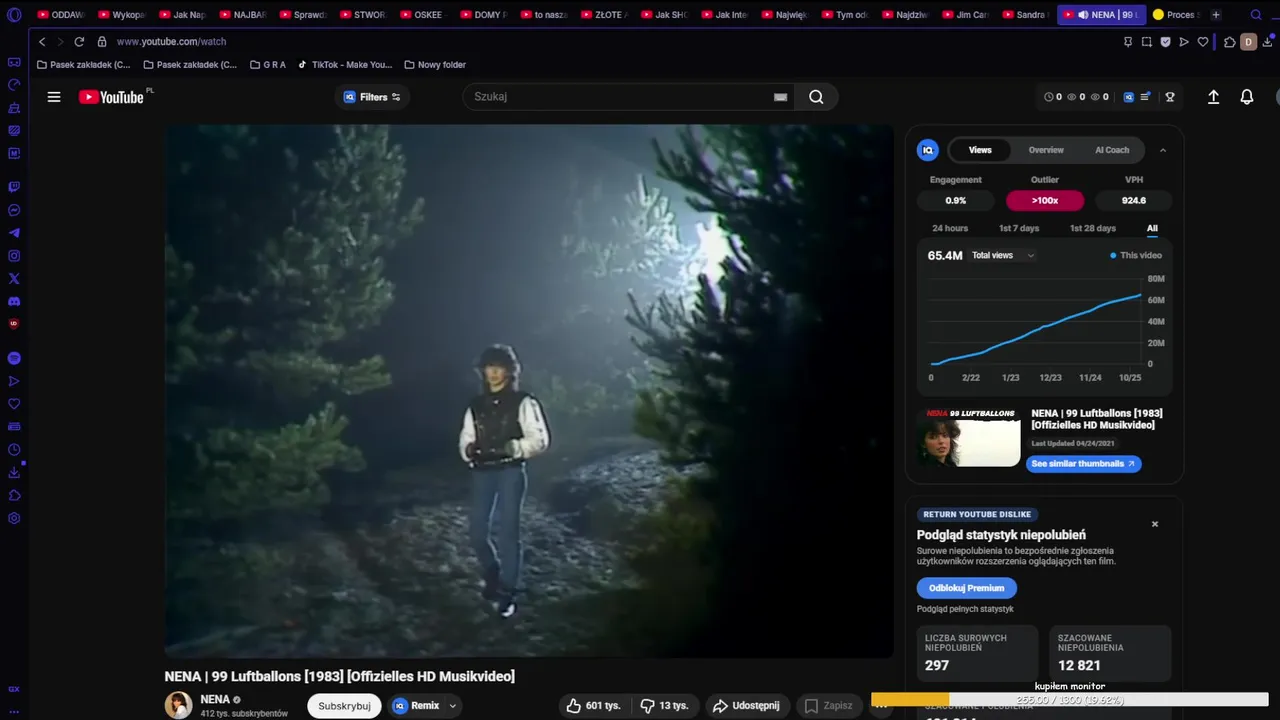Click the views growth chart line
Image resolution: width=1280 pixels, height=720 pixels.
point(1037,329)
